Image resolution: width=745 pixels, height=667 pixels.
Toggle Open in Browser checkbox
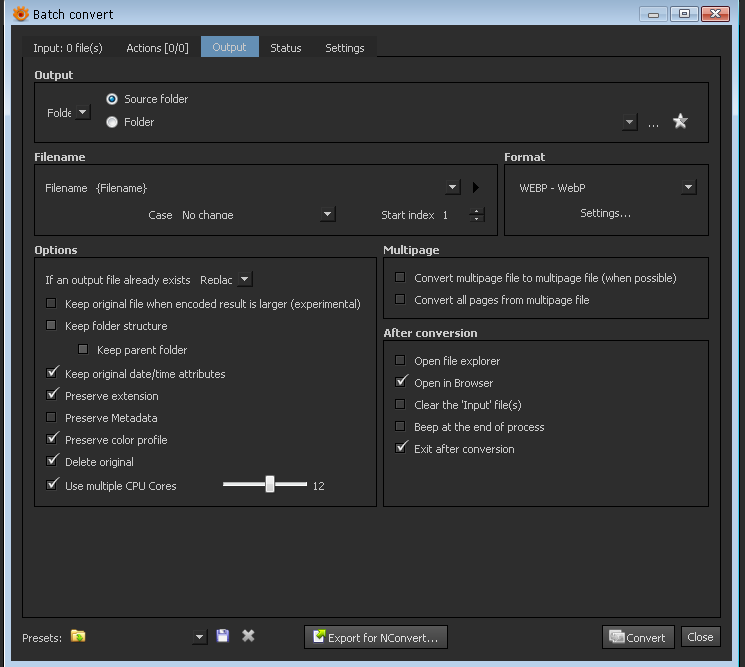click(401, 383)
